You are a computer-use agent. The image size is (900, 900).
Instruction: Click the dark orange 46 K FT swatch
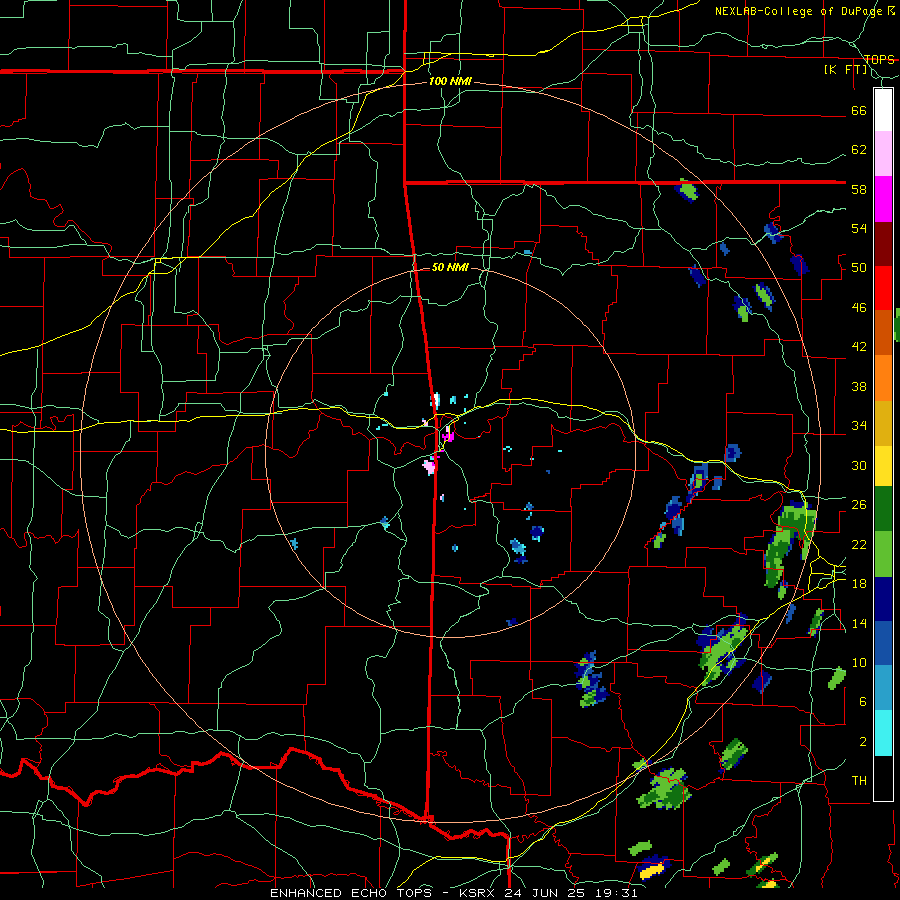pos(883,333)
